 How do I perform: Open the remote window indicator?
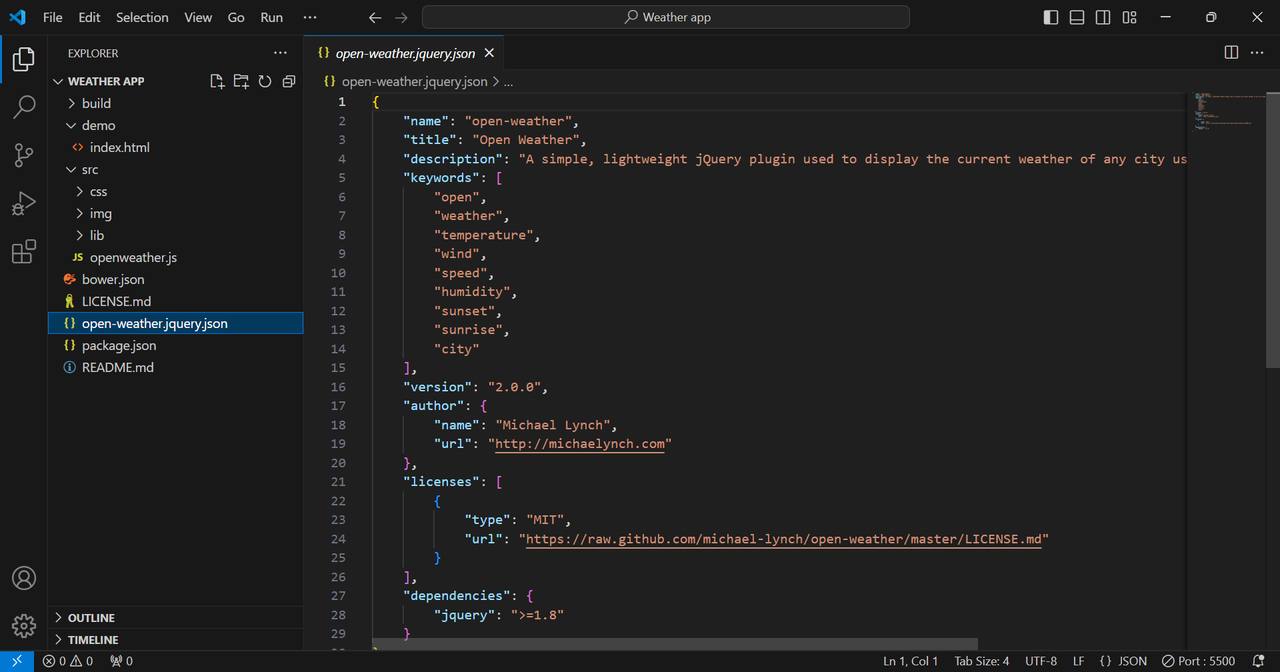click(17, 661)
